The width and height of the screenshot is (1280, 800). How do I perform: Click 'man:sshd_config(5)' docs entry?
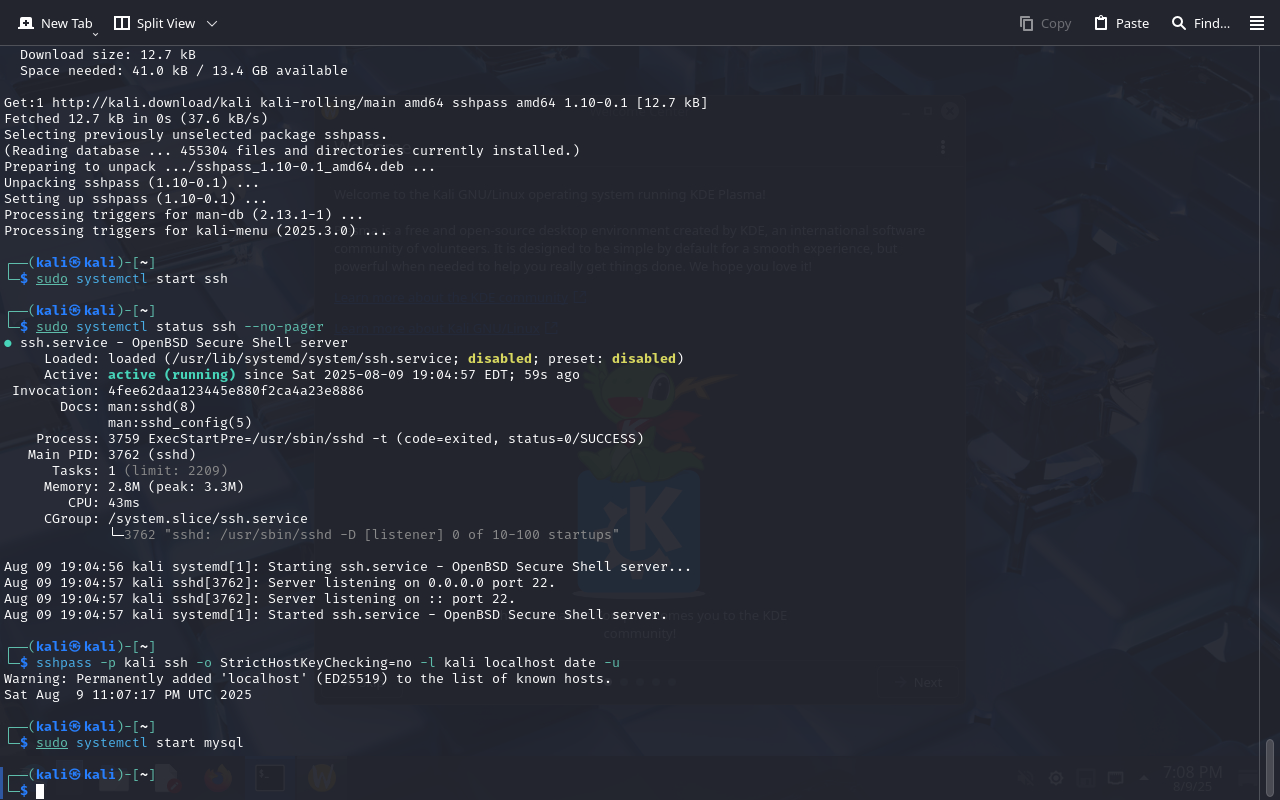click(x=180, y=423)
